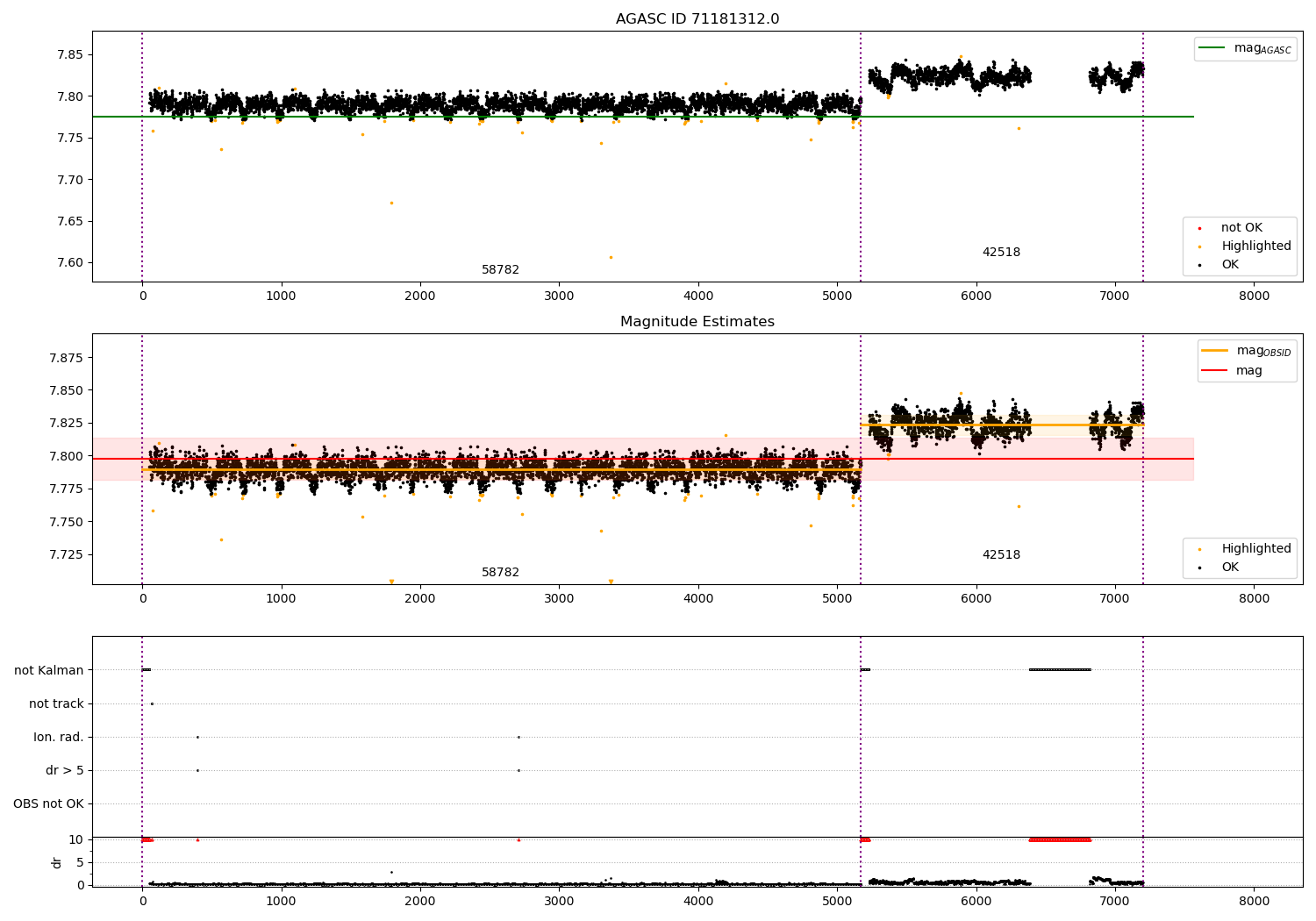Click the 7.800 y-axis tick in middle plot
The width and height of the screenshot is (1316, 921).
point(68,456)
